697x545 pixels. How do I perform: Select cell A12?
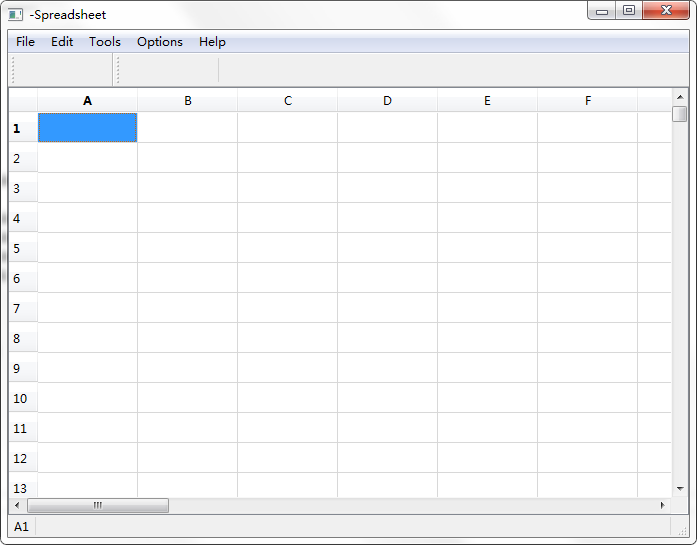[88, 458]
